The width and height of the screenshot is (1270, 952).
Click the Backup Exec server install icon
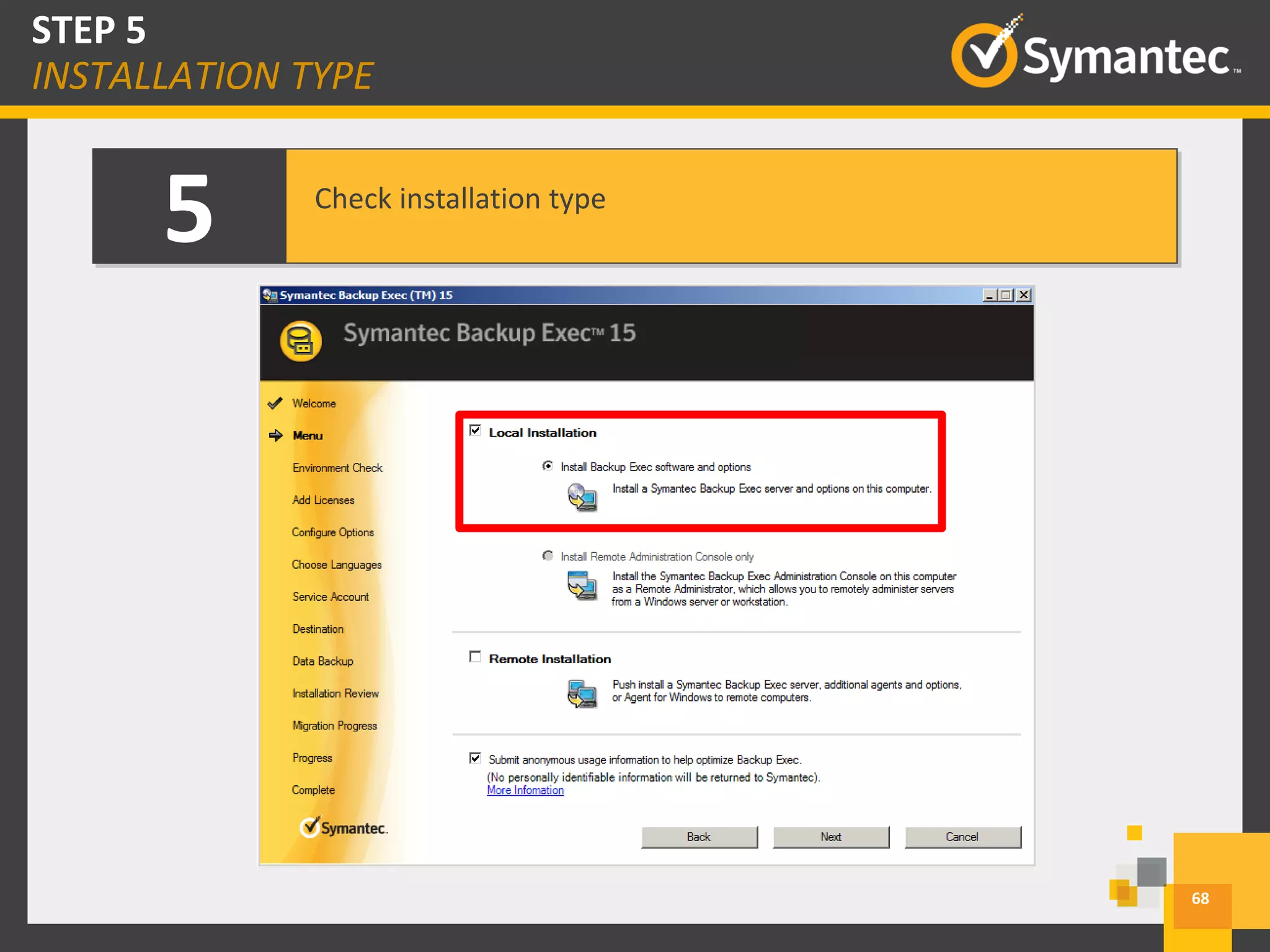click(582, 498)
